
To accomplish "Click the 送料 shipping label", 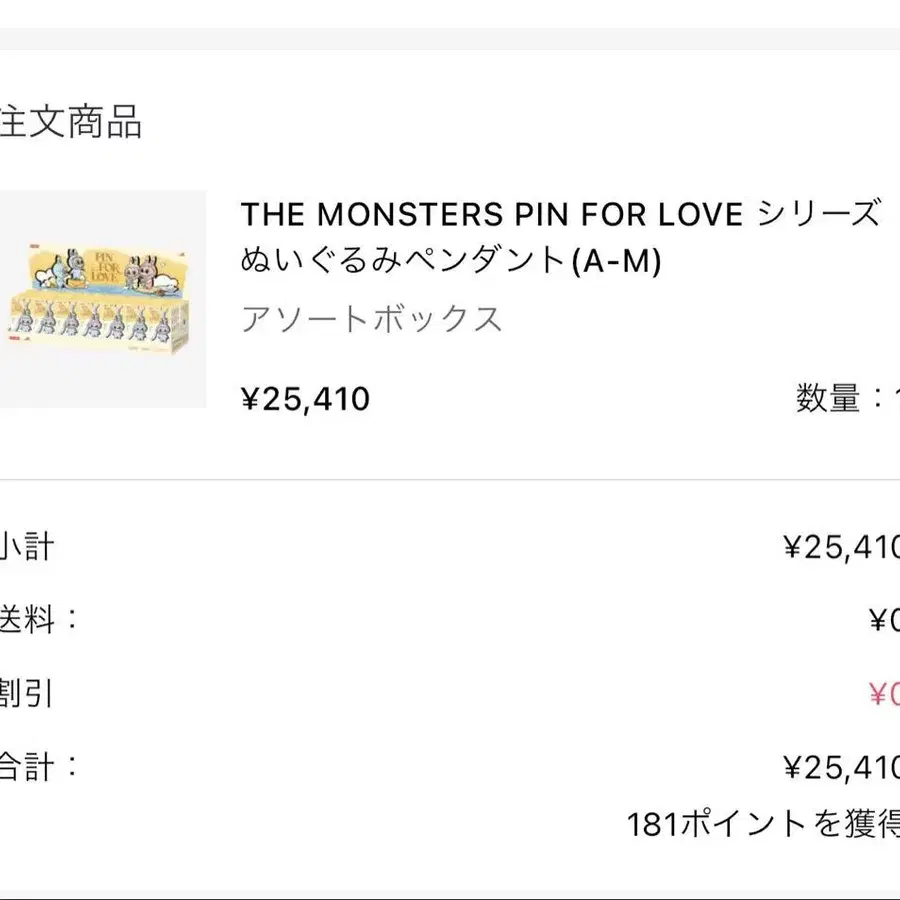I will coord(38,620).
